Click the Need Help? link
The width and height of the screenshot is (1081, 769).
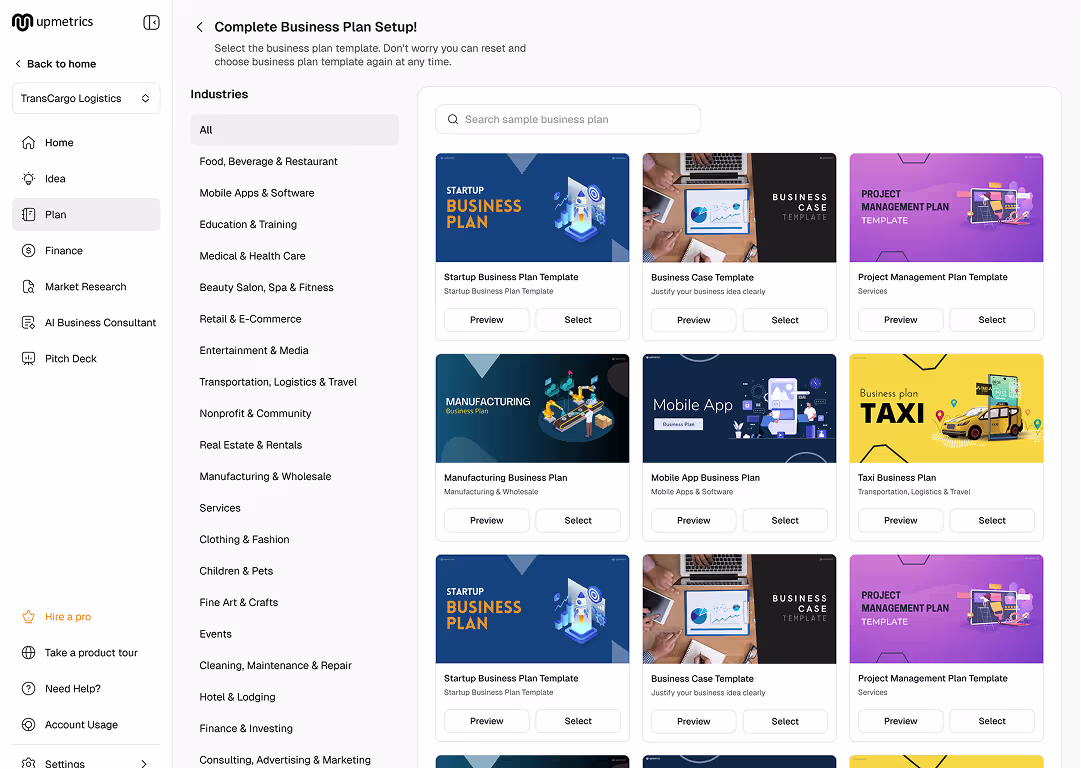click(72, 688)
